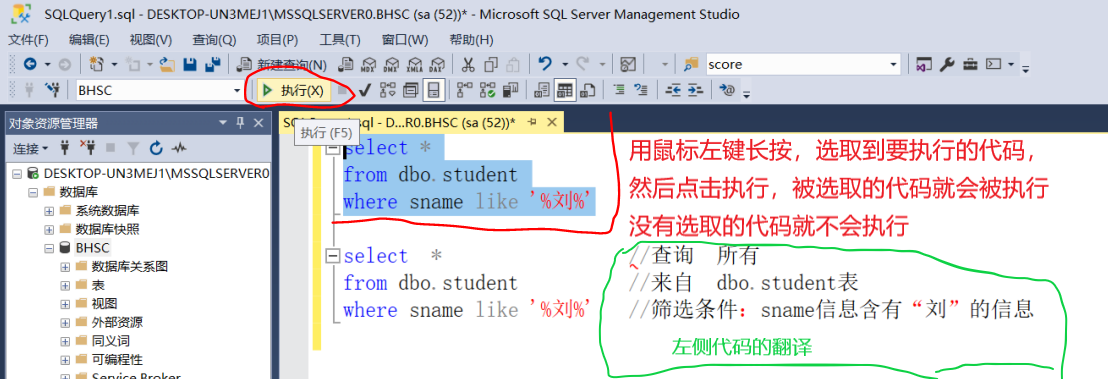Toggle Include Client Statistics

pyautogui.click(x=509, y=90)
